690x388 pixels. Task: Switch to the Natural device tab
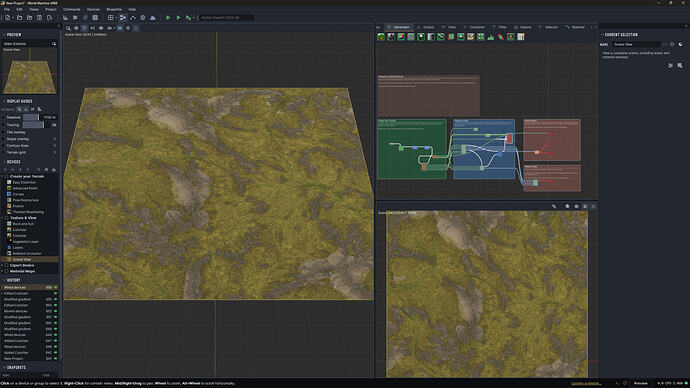[x=522, y=27]
